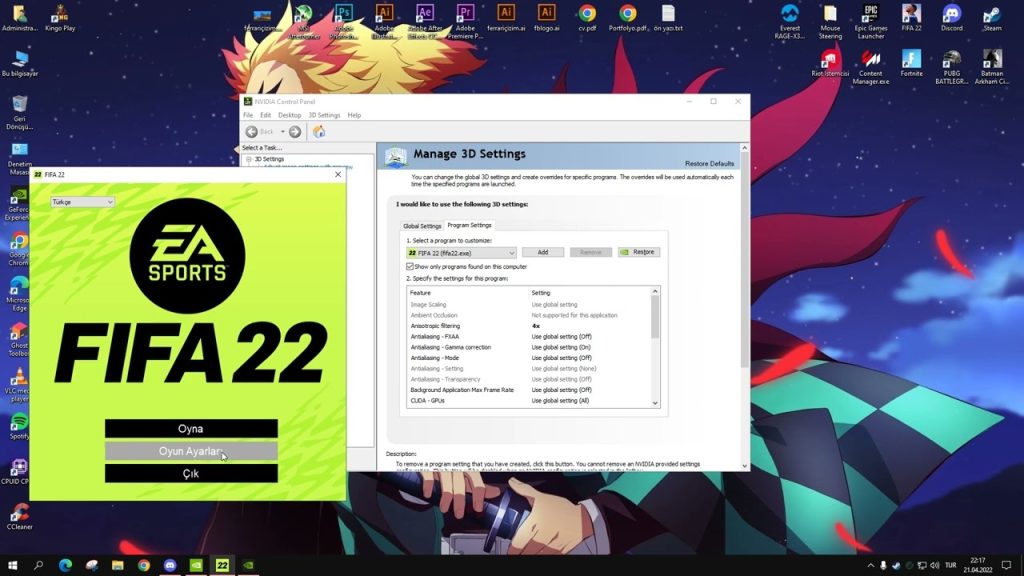The width and height of the screenshot is (1024, 576).
Task: Click the Oyun Ayarları button
Action: (191, 451)
